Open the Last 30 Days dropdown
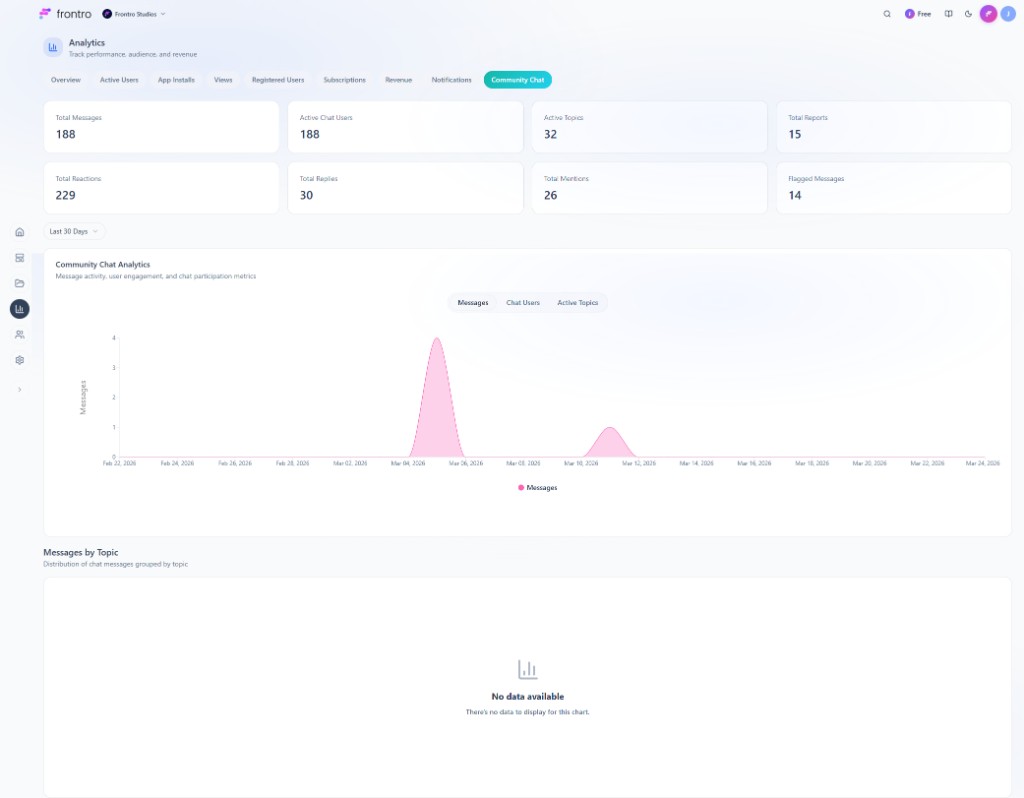1024x798 pixels. click(74, 231)
